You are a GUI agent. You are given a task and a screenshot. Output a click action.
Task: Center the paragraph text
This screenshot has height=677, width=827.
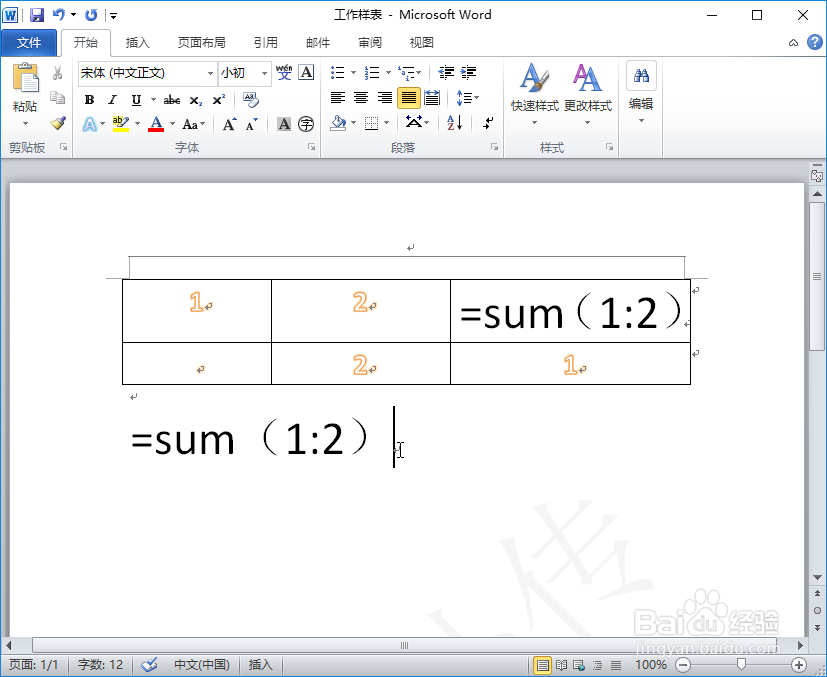(x=361, y=98)
